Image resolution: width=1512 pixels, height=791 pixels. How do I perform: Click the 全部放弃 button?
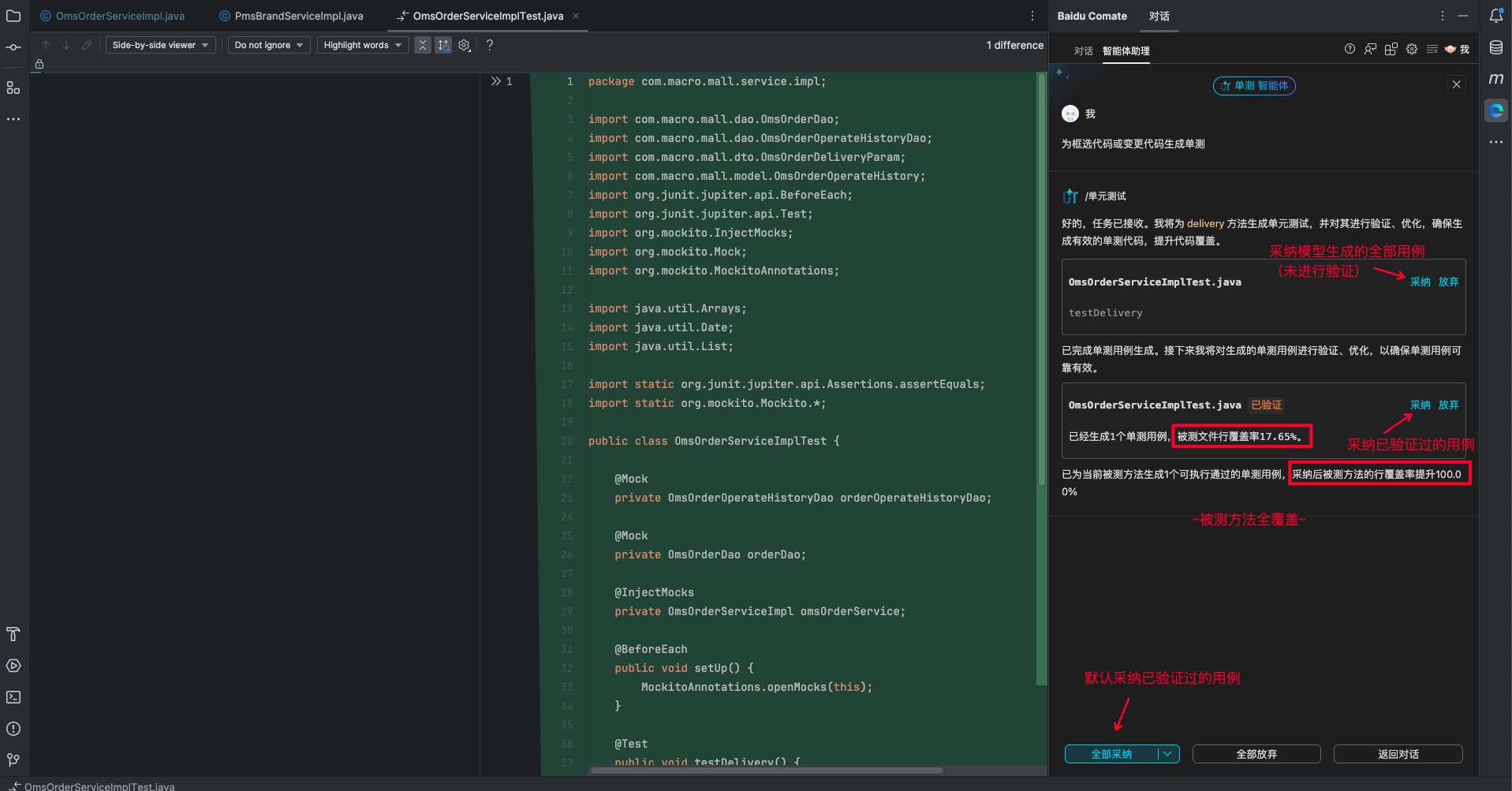(x=1256, y=754)
